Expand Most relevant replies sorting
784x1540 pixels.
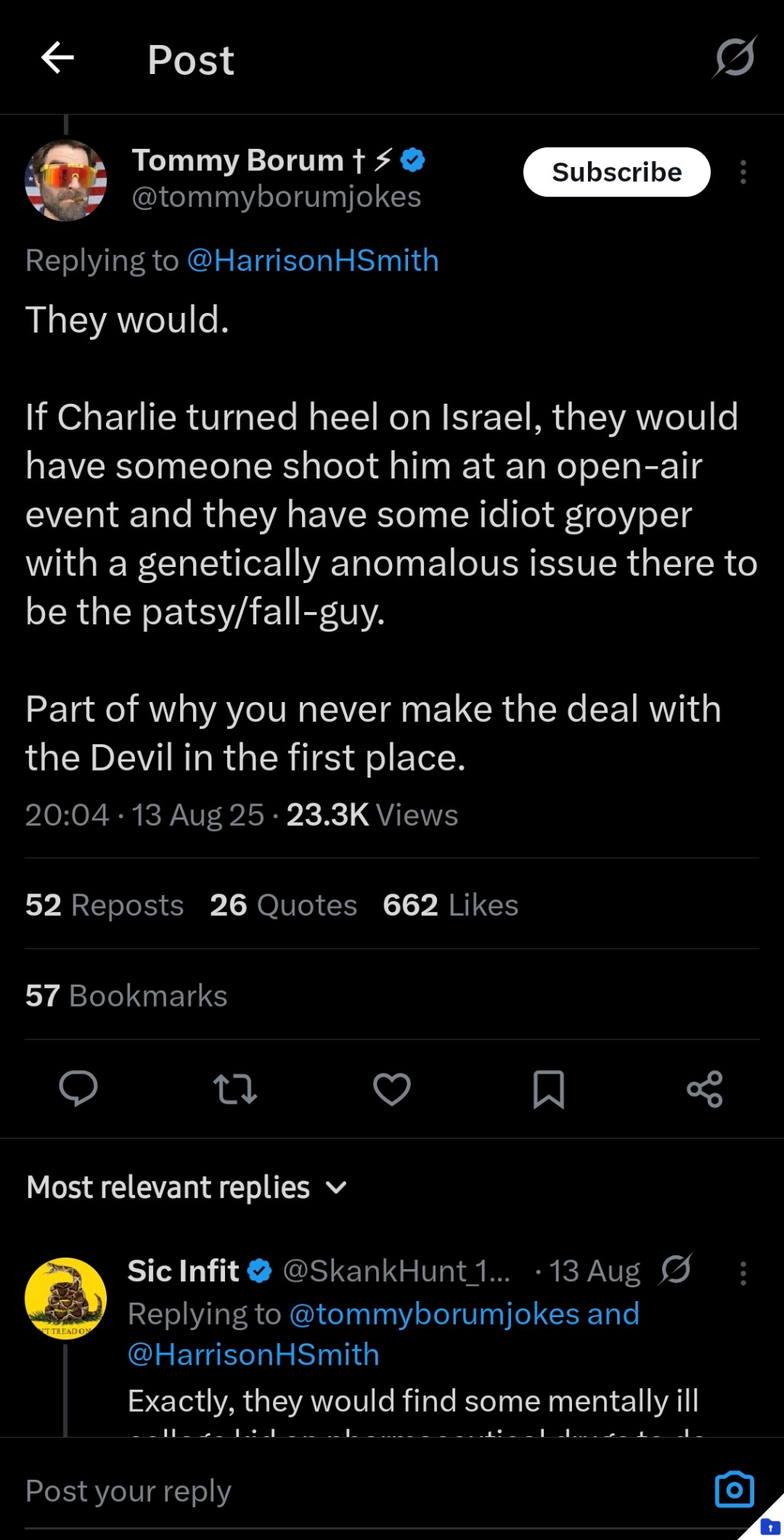[187, 1187]
